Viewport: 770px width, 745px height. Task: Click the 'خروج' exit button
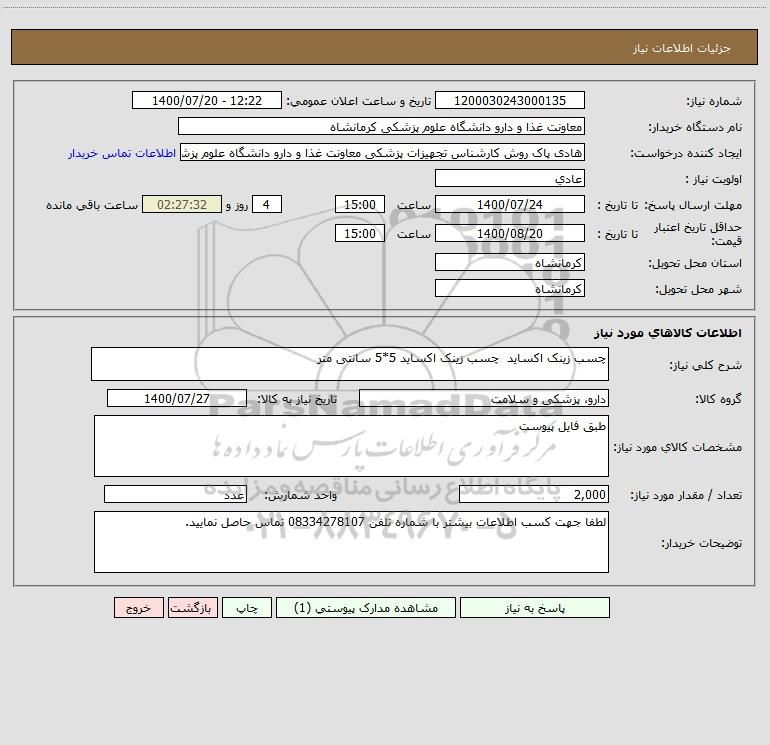[x=138, y=607]
